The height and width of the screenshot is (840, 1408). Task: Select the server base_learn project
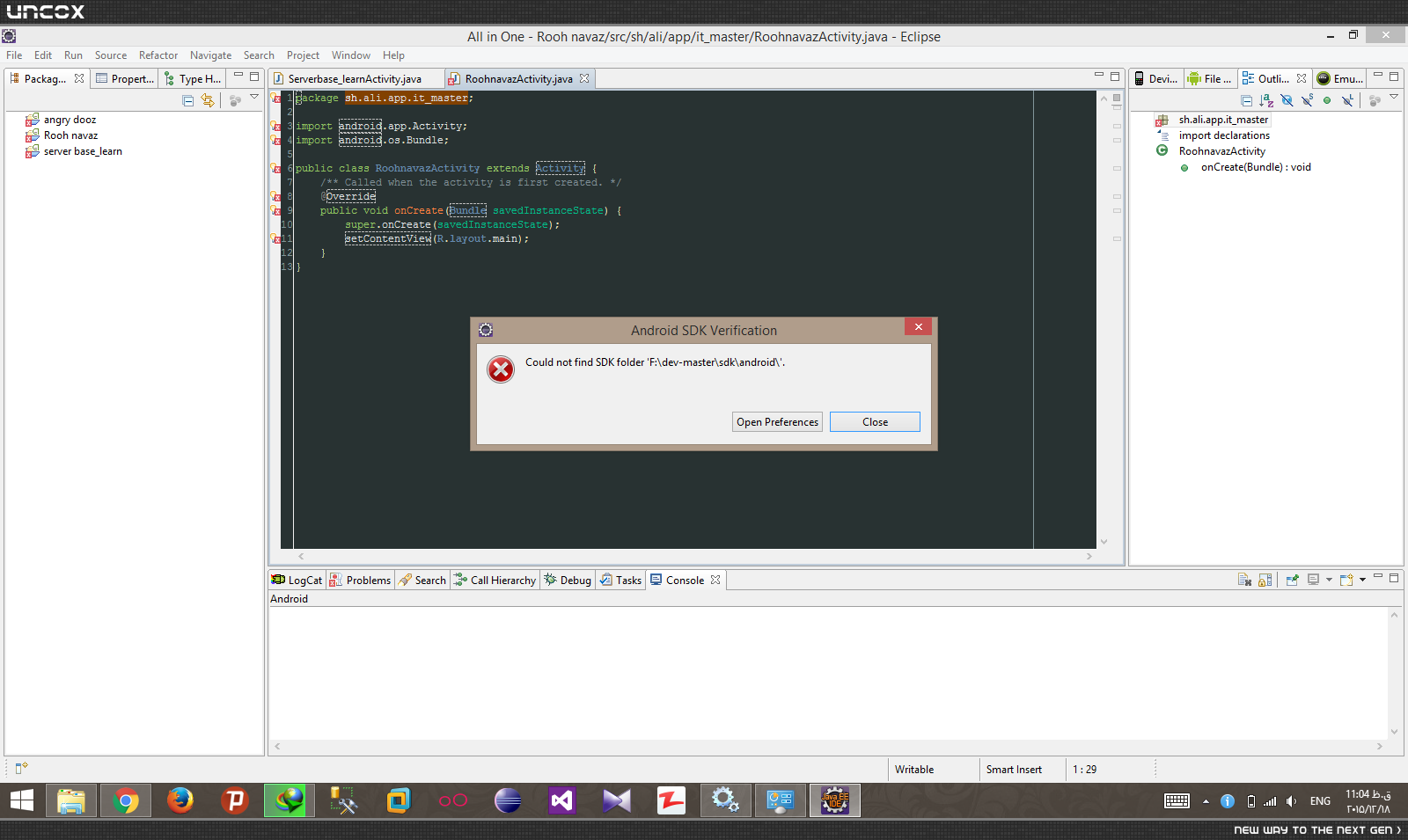click(x=84, y=151)
